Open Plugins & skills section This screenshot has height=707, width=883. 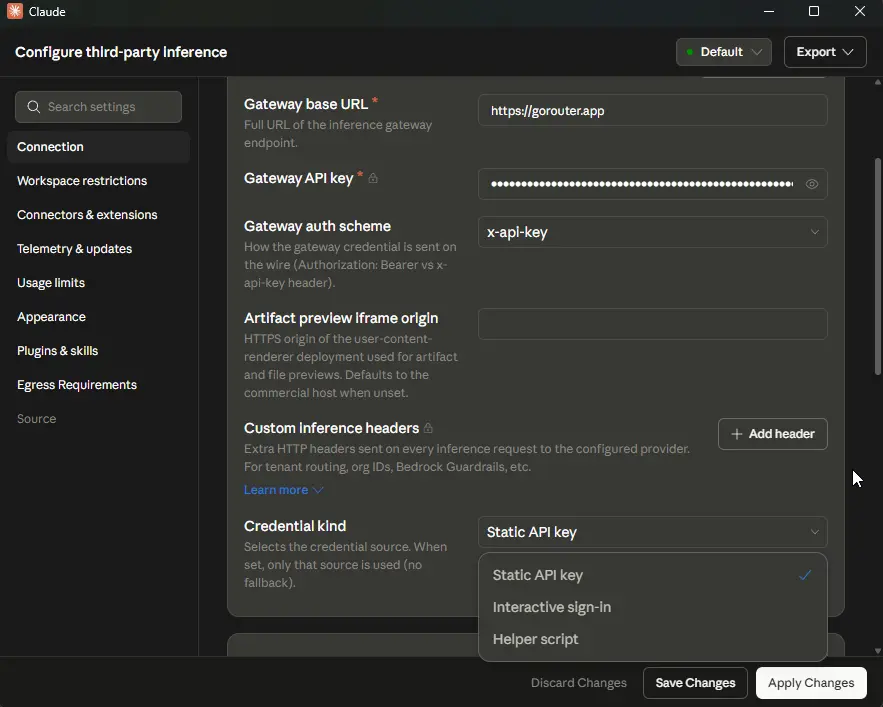coord(98,351)
